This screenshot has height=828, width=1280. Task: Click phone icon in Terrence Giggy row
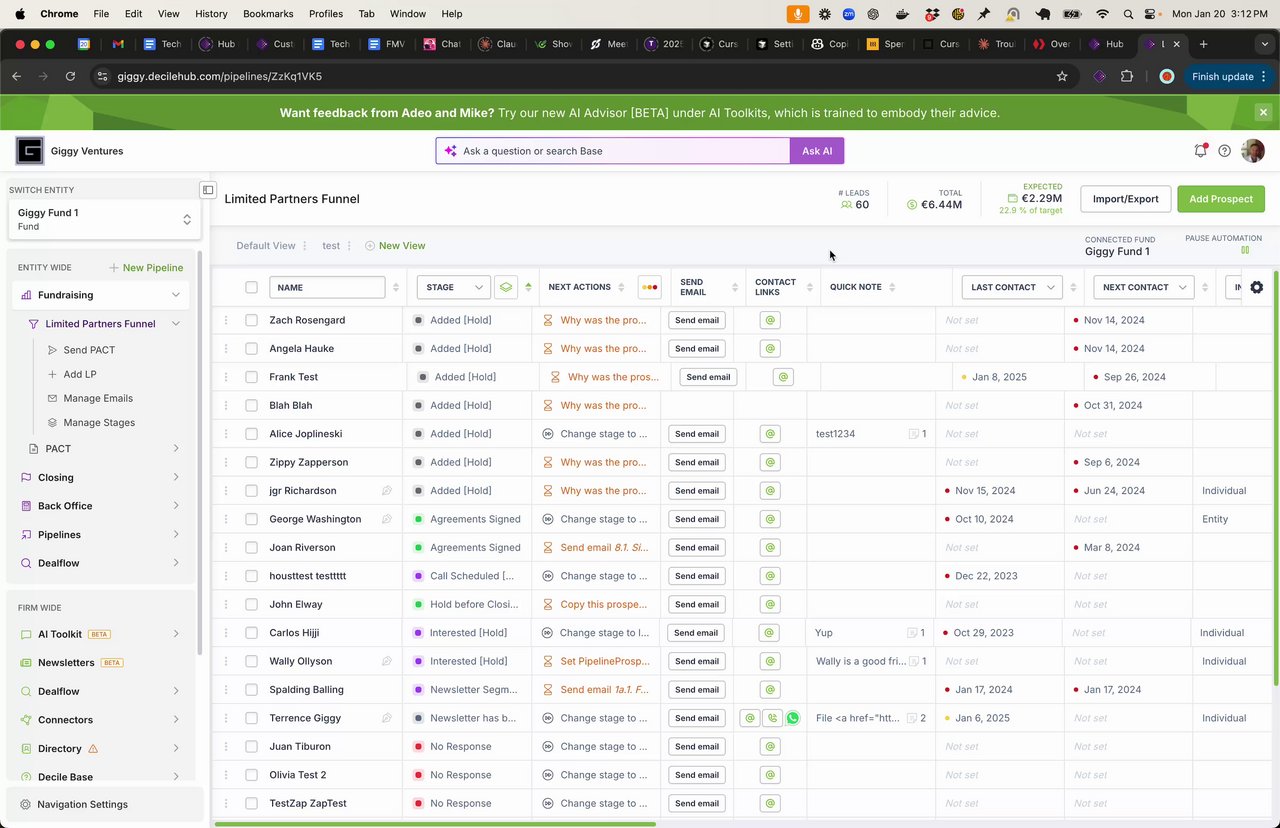coord(771,718)
